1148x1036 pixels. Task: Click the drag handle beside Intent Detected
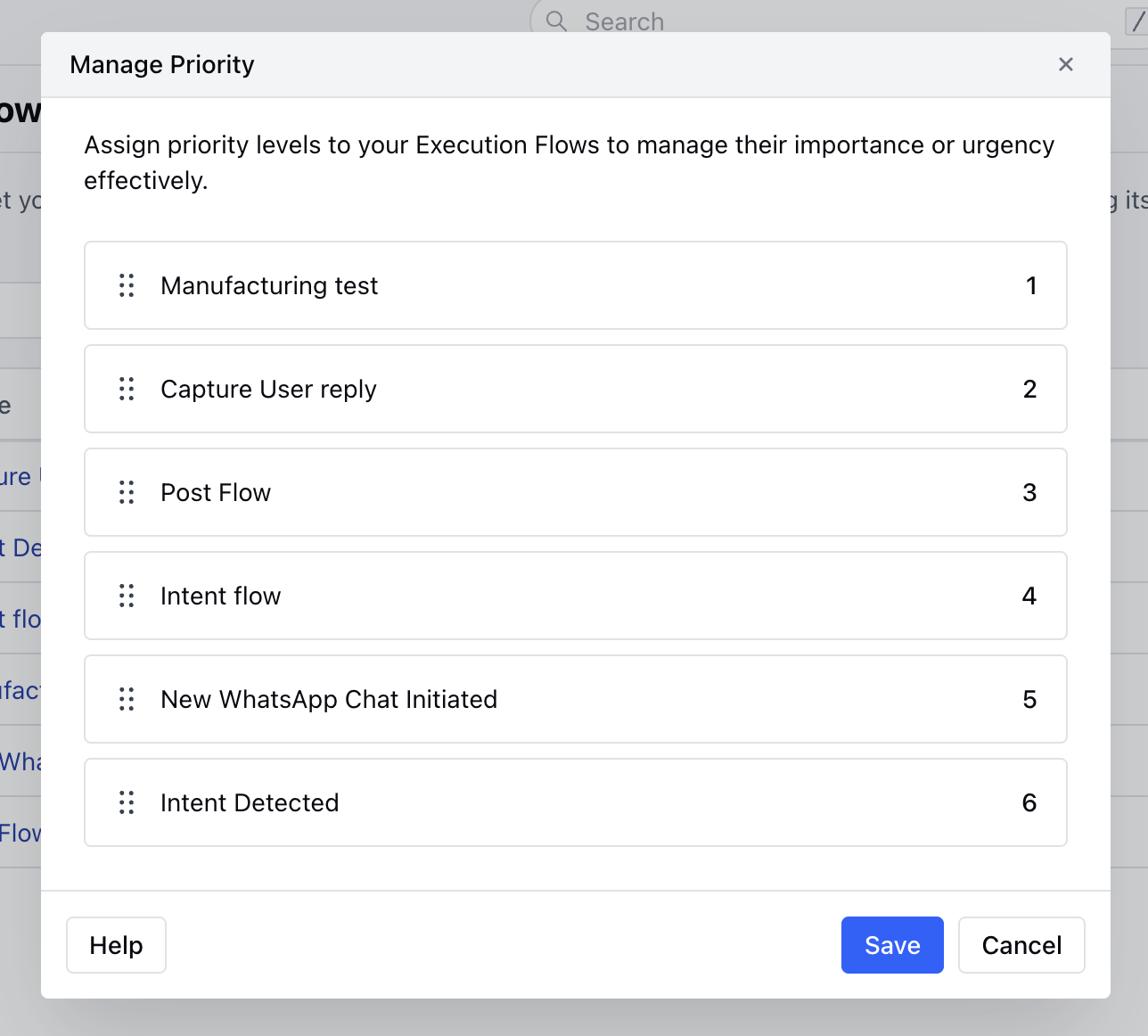click(127, 802)
